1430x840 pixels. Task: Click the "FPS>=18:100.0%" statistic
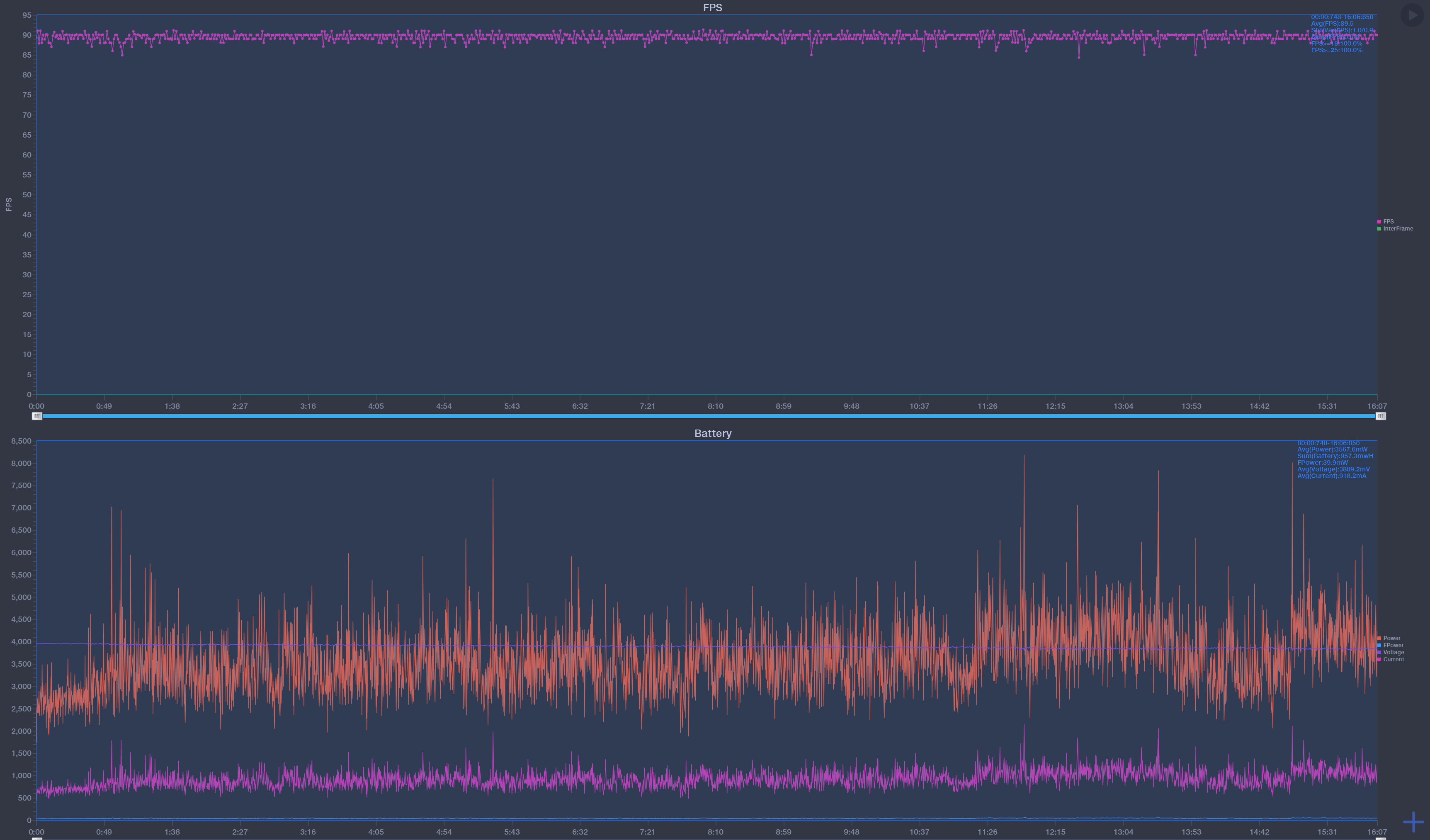[x=1336, y=44]
